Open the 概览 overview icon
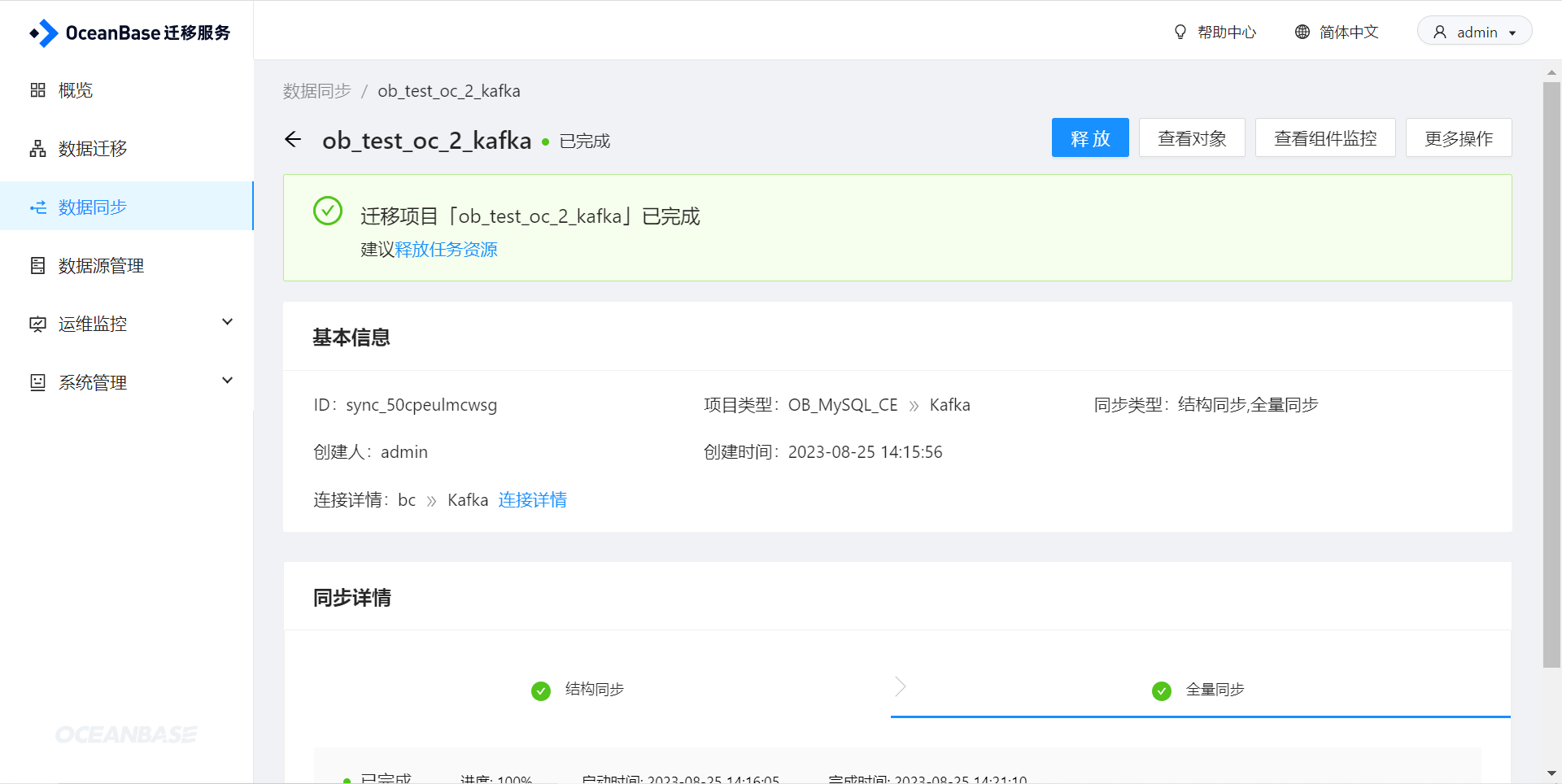This screenshot has height=784, width=1562. 37,90
